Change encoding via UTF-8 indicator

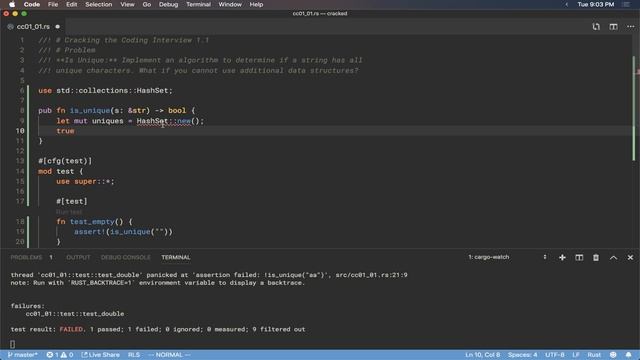(555, 355)
